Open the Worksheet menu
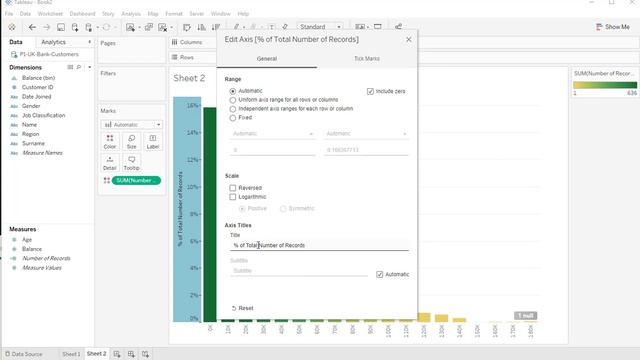Viewport: 640px width, 360px height. point(50,13)
